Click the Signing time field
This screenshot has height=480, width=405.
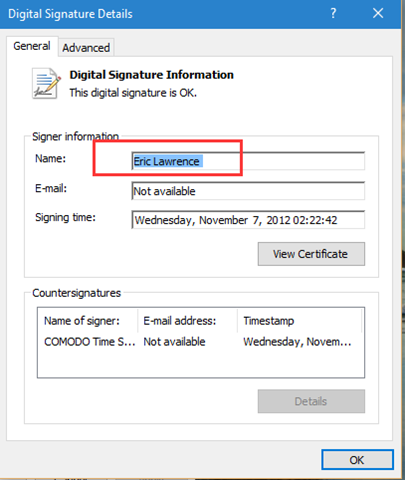pos(248,220)
